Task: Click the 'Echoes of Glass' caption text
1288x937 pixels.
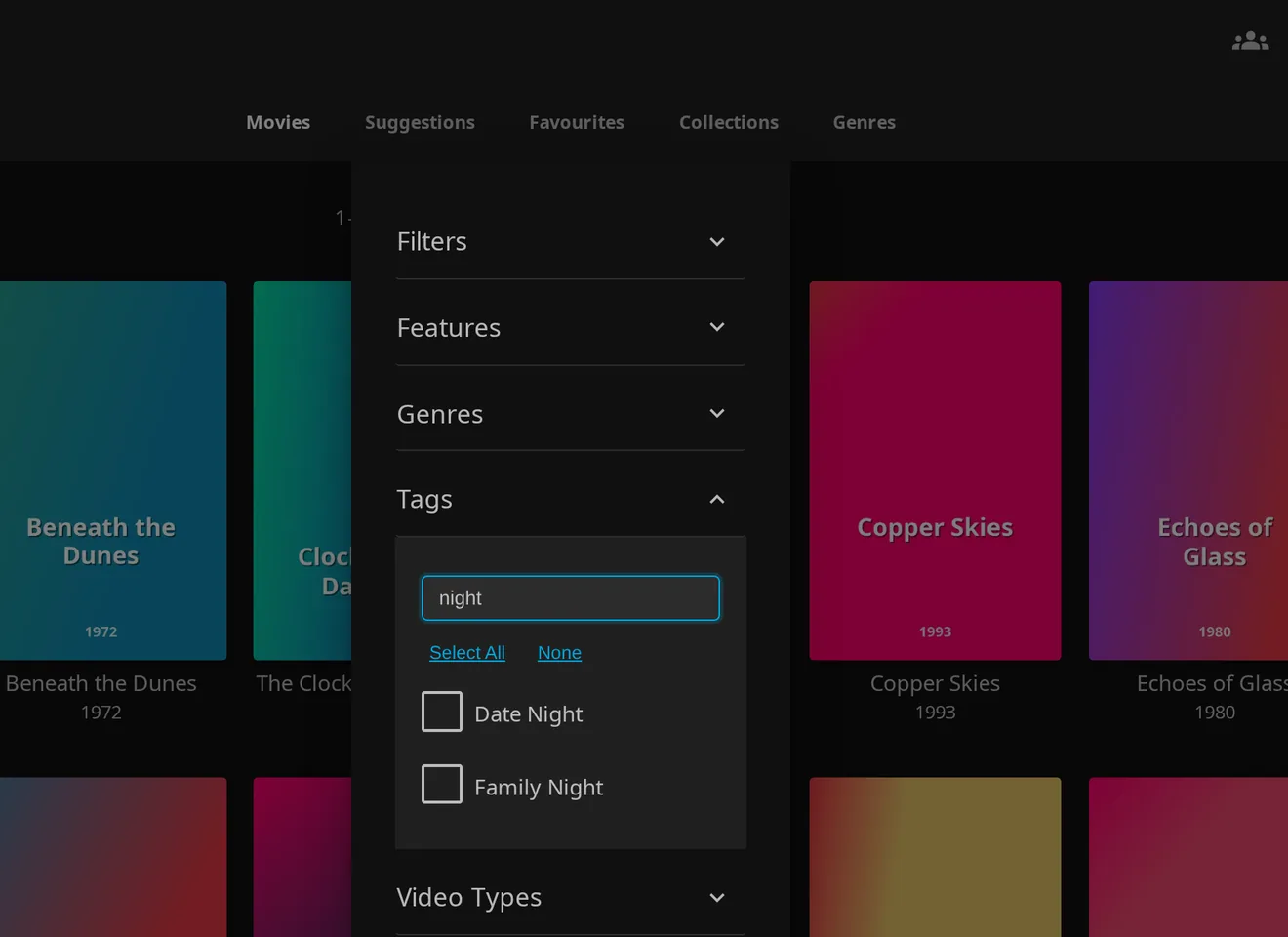Action: [x=1213, y=683]
